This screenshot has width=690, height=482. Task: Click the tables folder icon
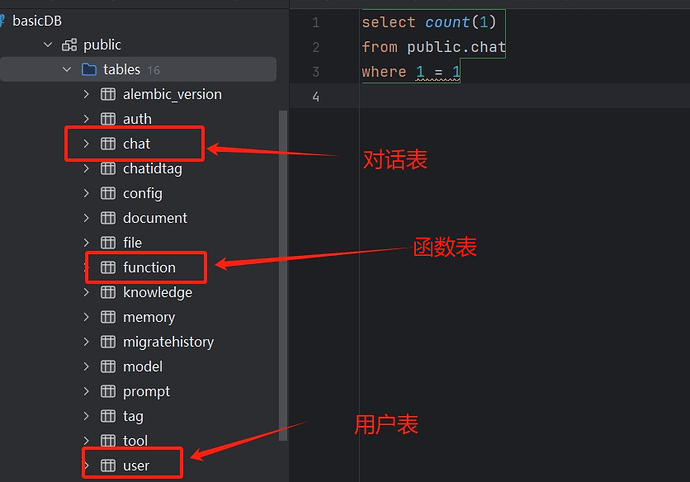click(89, 70)
